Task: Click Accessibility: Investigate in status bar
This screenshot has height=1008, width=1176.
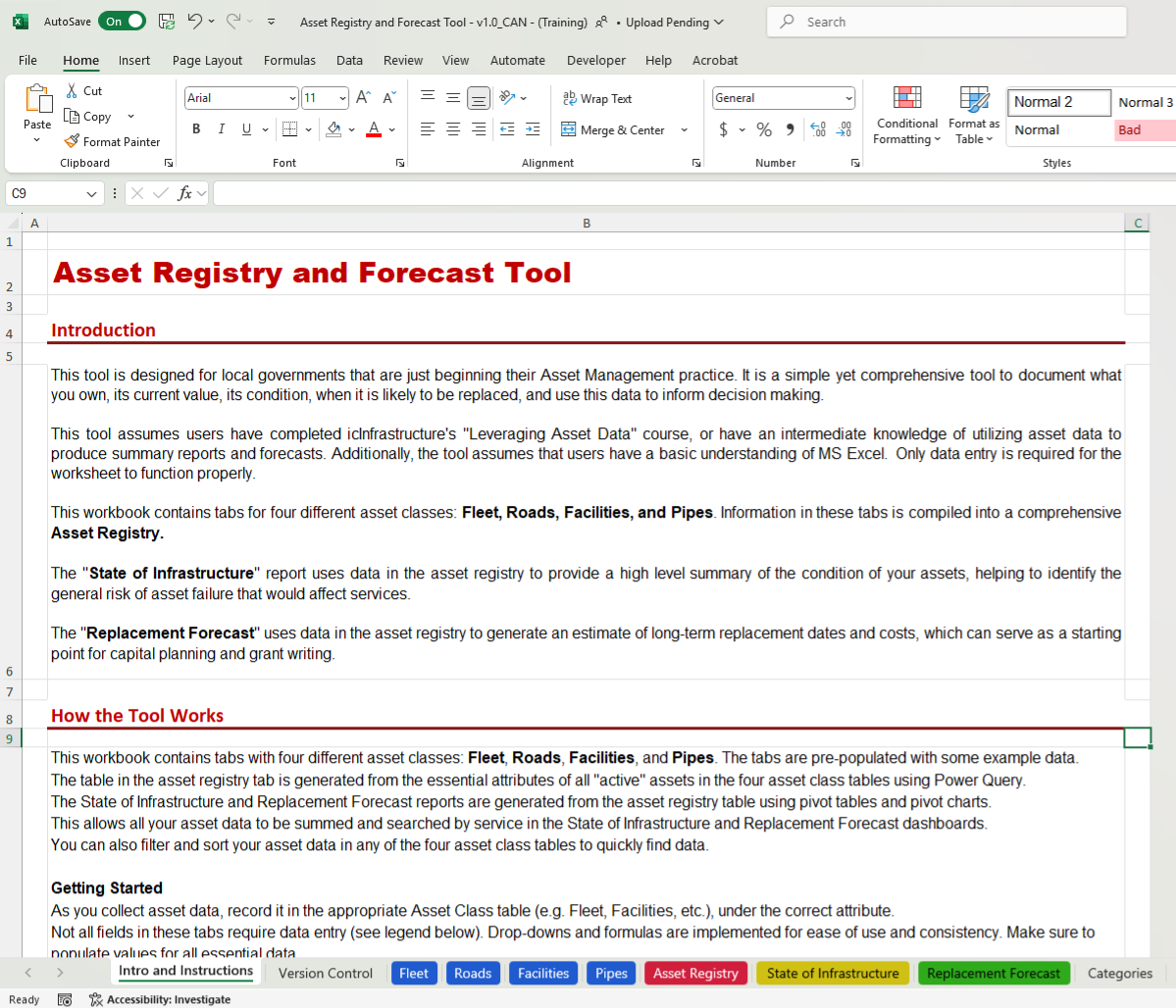Action: click(x=160, y=1000)
